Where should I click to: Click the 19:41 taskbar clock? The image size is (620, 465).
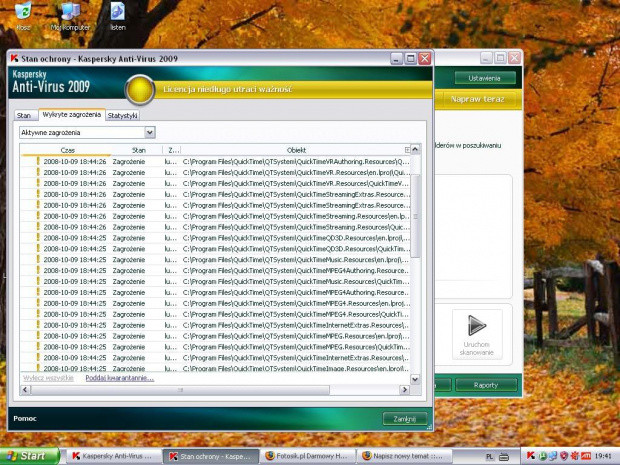coord(604,456)
